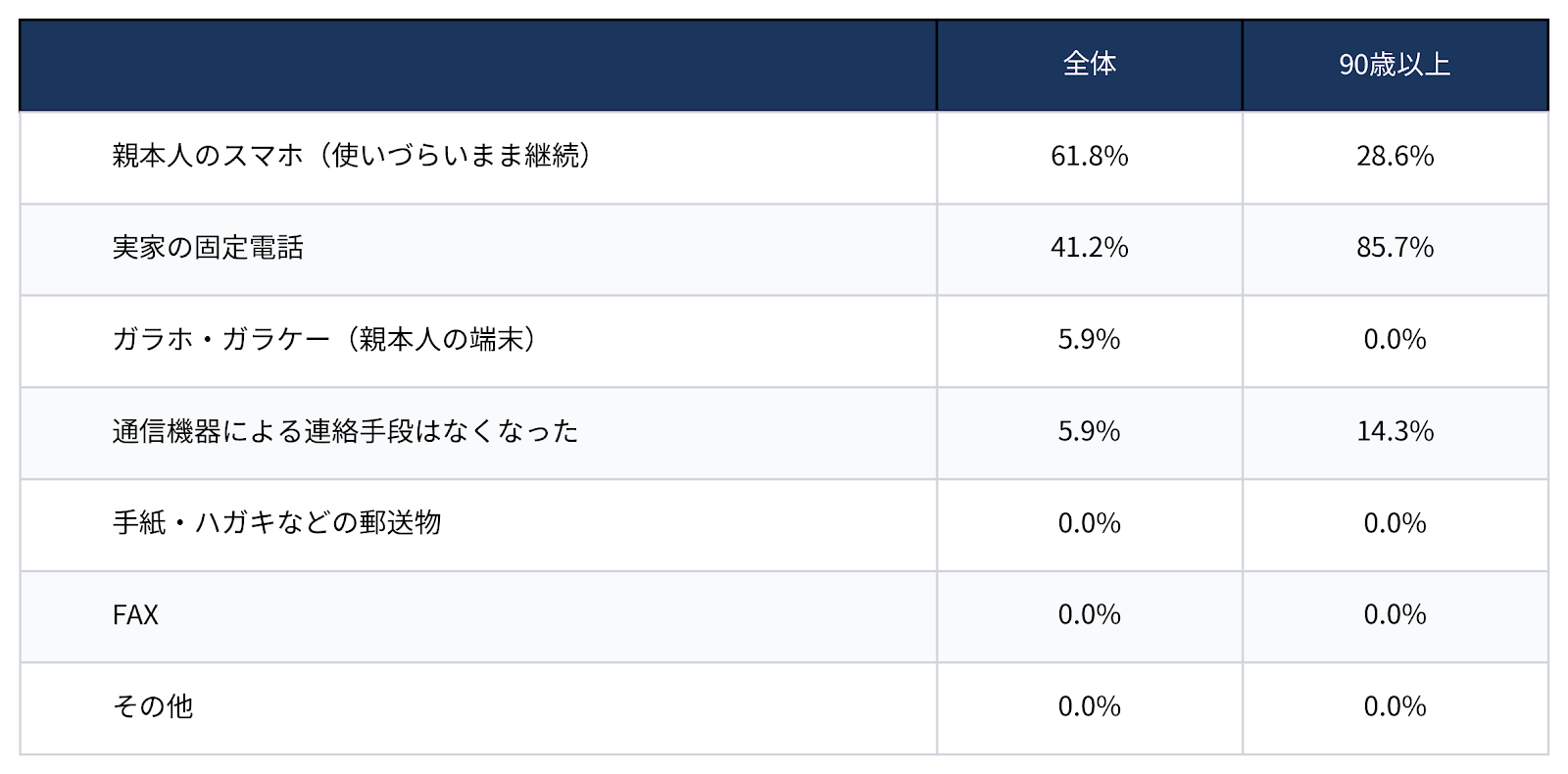Click the 14.3% cell
1568x774 pixels.
(1395, 431)
